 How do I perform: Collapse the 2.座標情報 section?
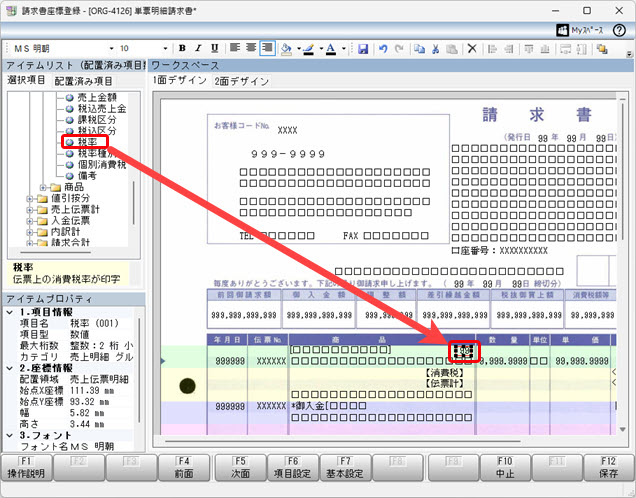10,368
